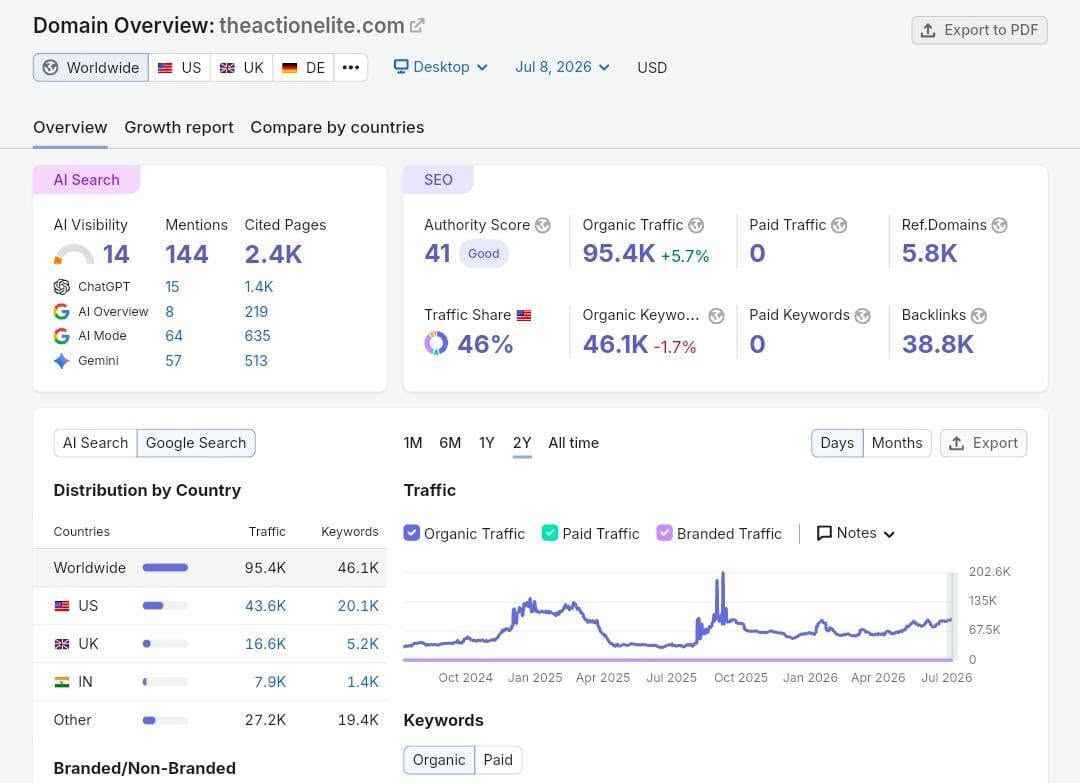
Task: Click the Authority Score globe info icon
Action: 543,225
